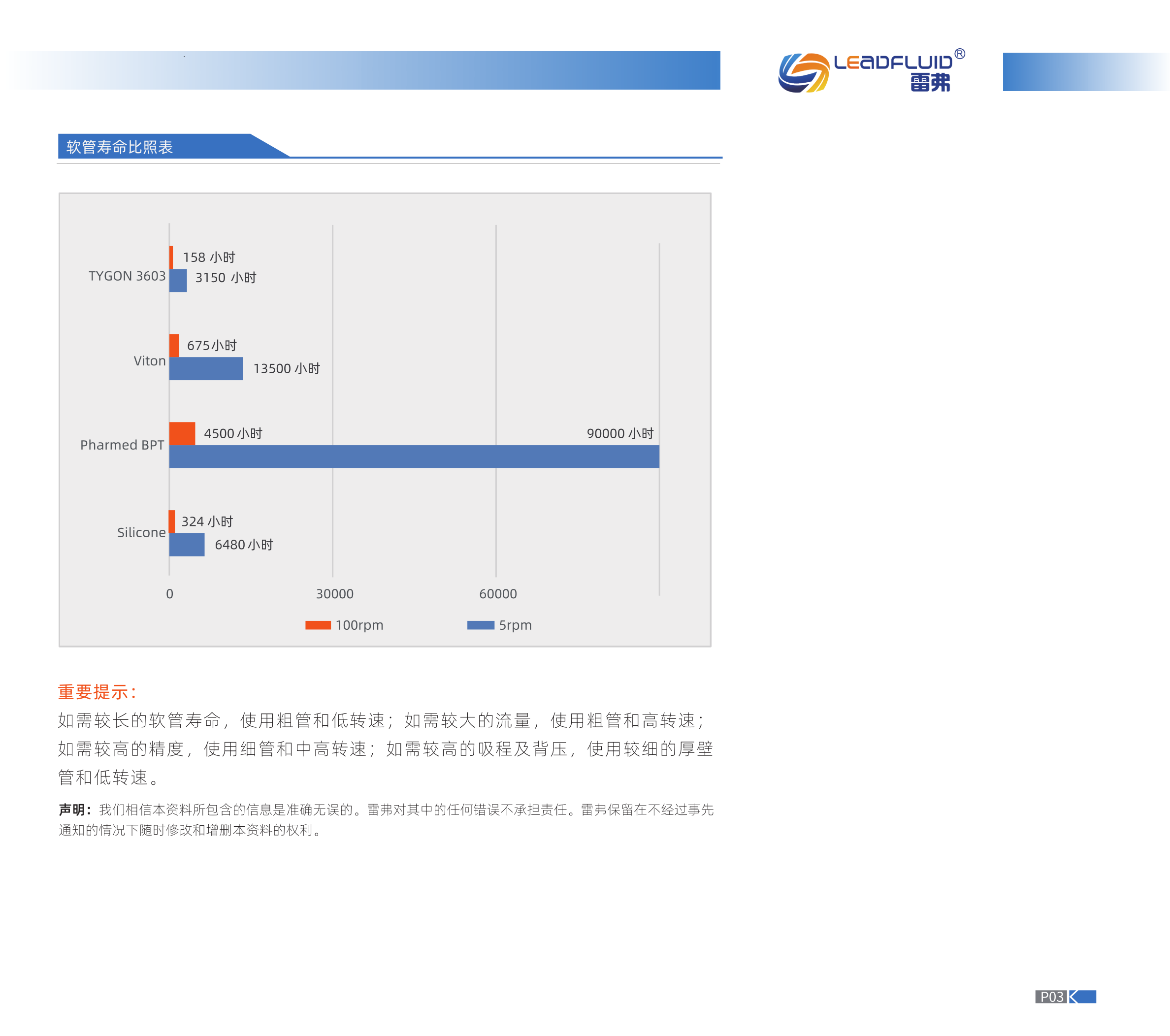Click the 雷弗 Chinese brand name
Viewport: 1170px width, 1036px height.
point(930,82)
